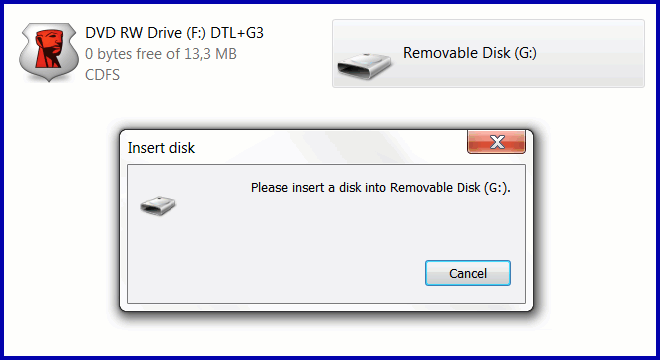
Task: Click the 'Please insert a disk' message text
Action: (381, 187)
